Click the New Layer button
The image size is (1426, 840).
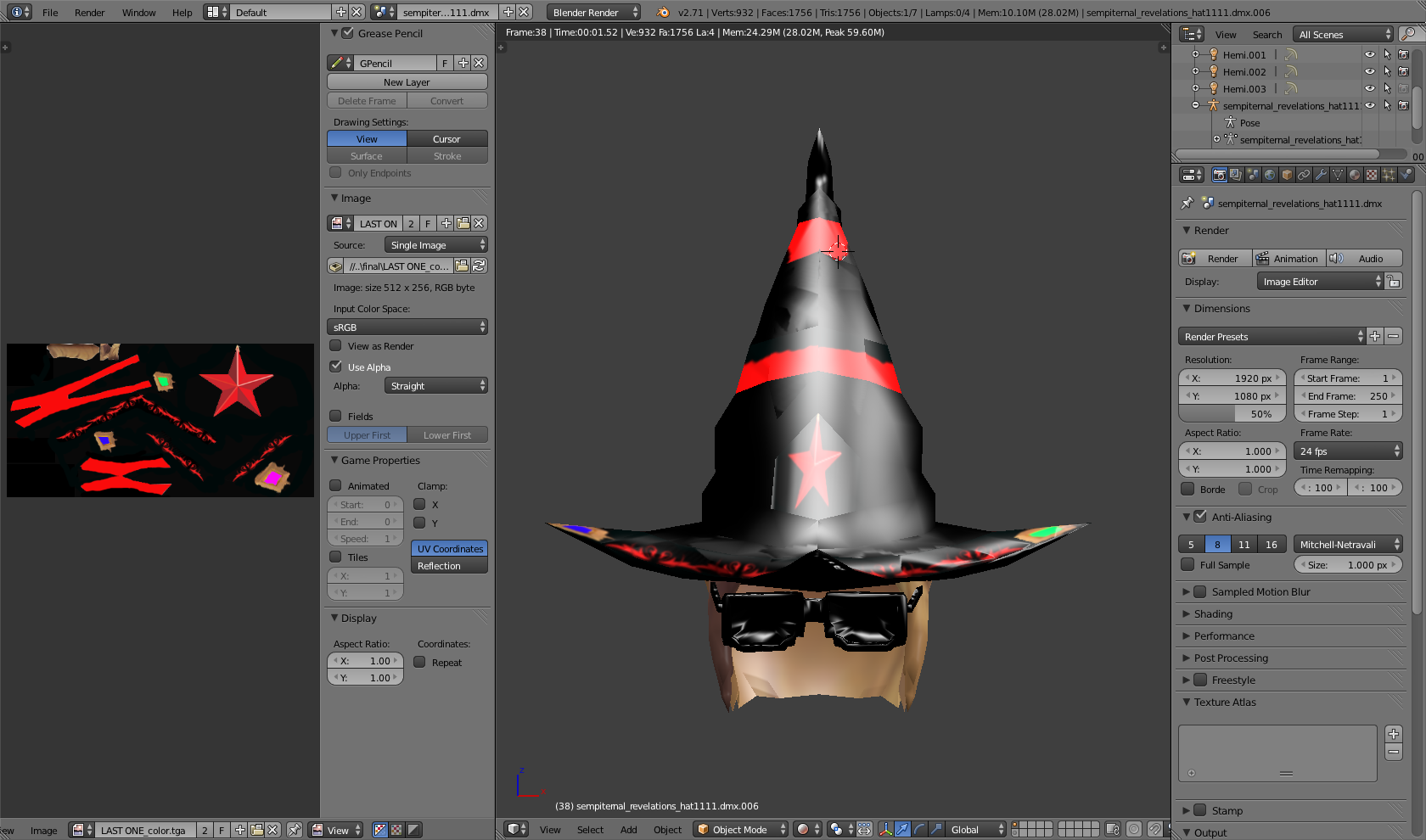(x=407, y=82)
